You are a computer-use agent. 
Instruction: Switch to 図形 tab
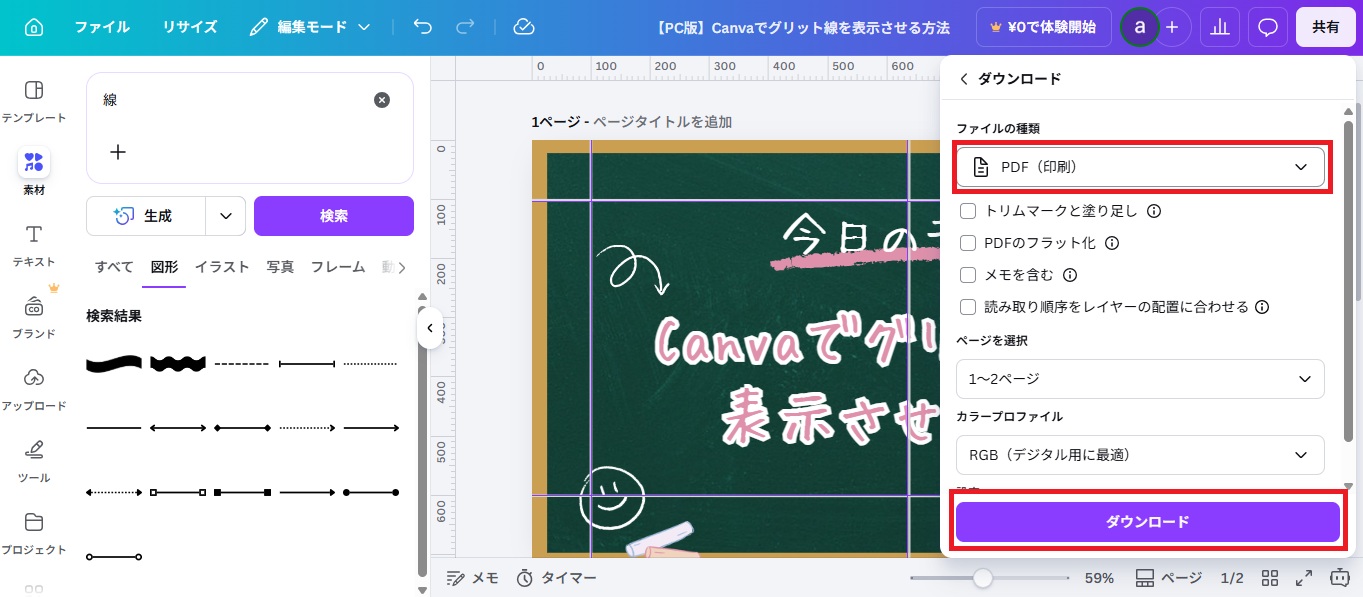click(x=164, y=267)
